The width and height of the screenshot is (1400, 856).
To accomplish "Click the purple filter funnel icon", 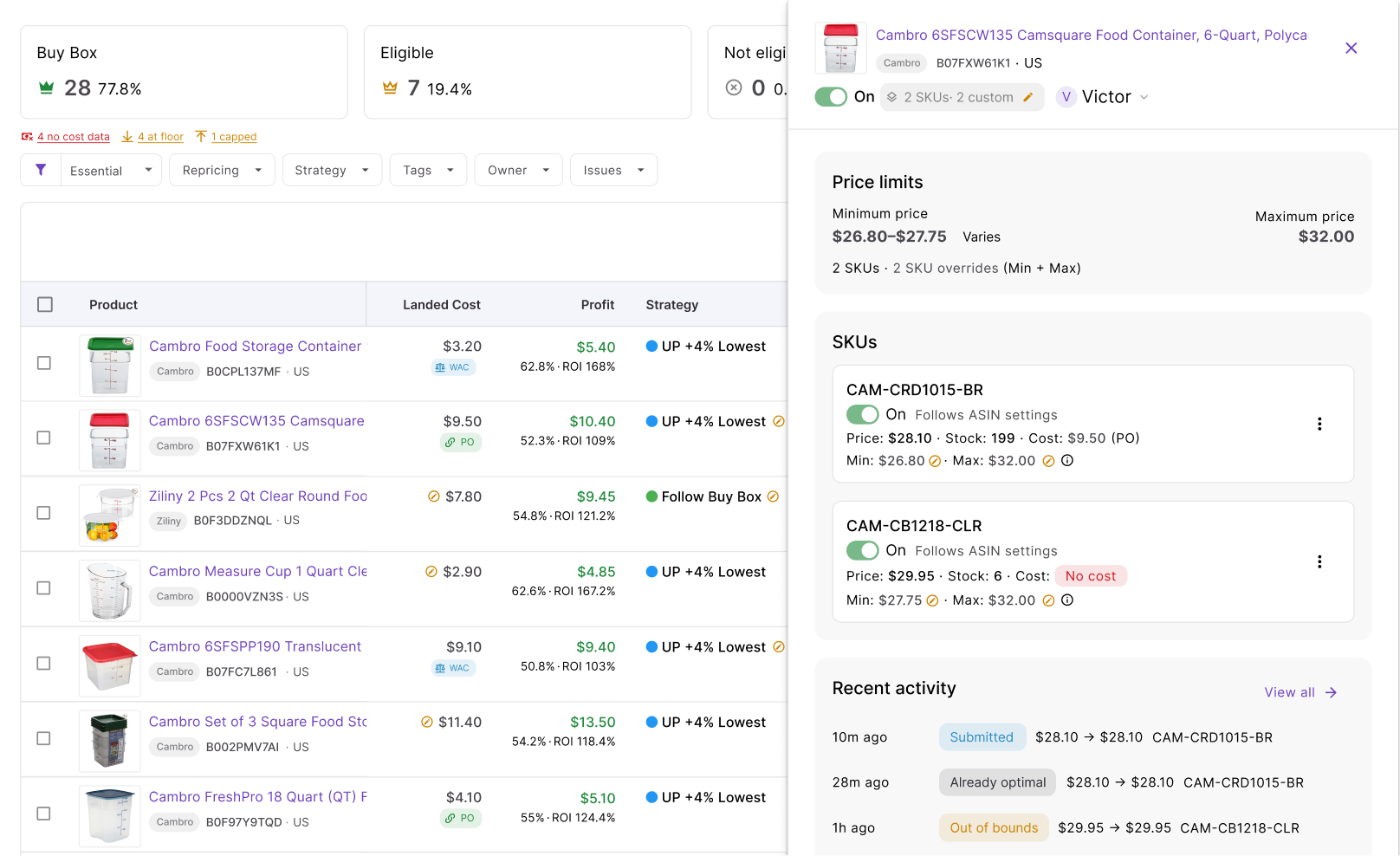I will pos(41,170).
